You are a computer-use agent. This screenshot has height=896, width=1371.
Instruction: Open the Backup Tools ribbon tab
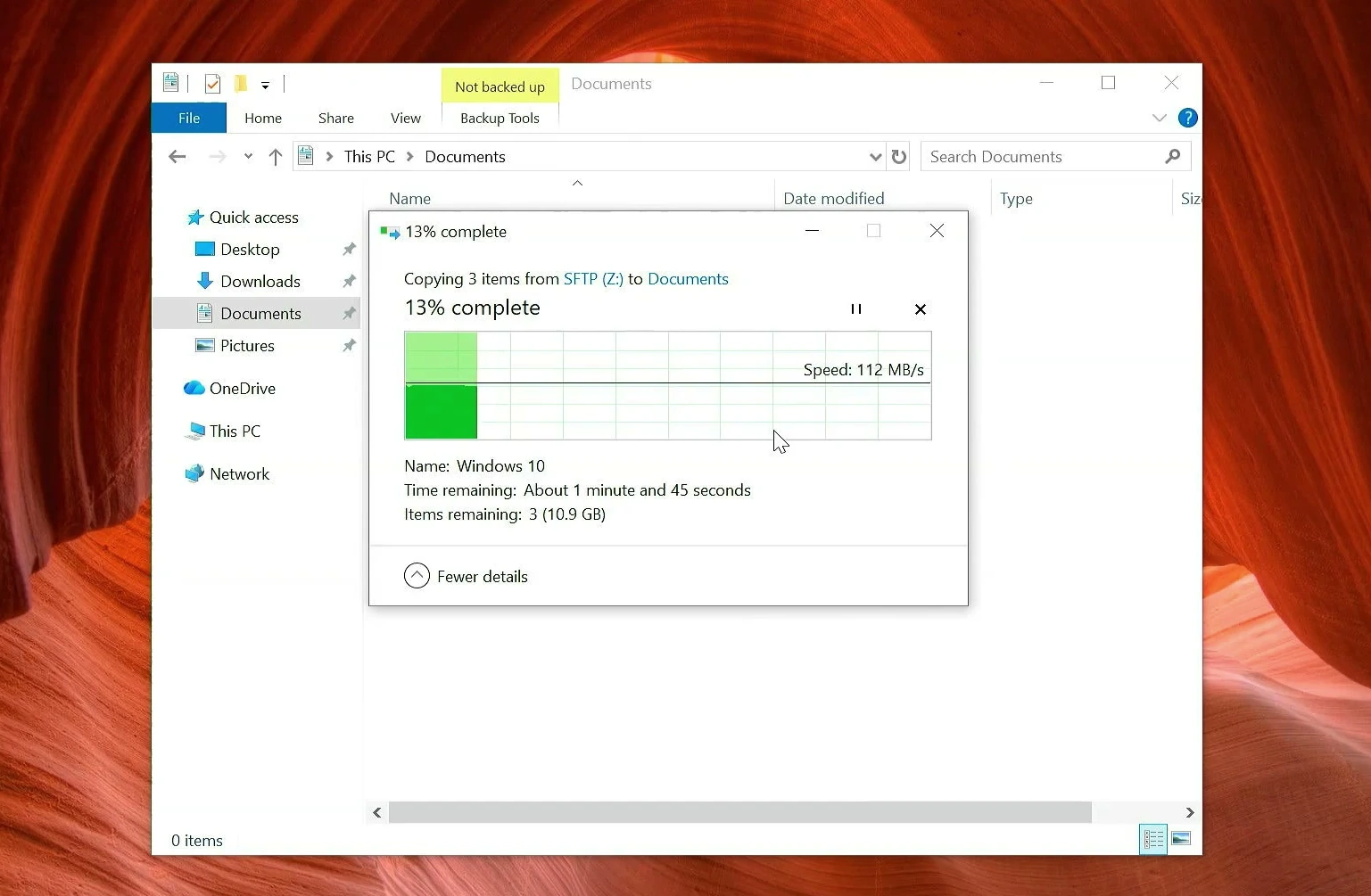click(x=500, y=118)
